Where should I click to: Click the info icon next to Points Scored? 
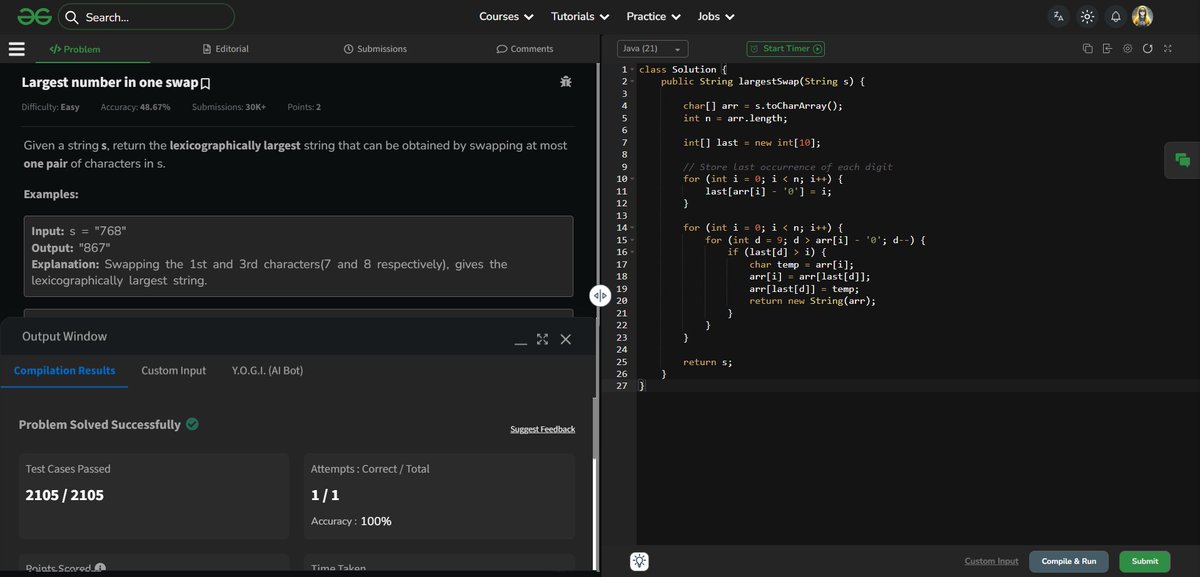pos(100,568)
